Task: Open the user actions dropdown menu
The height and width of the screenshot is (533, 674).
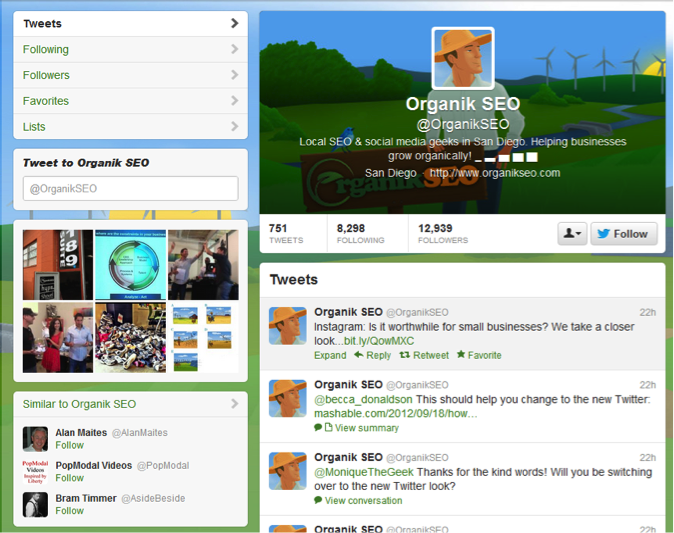Action: tap(572, 233)
